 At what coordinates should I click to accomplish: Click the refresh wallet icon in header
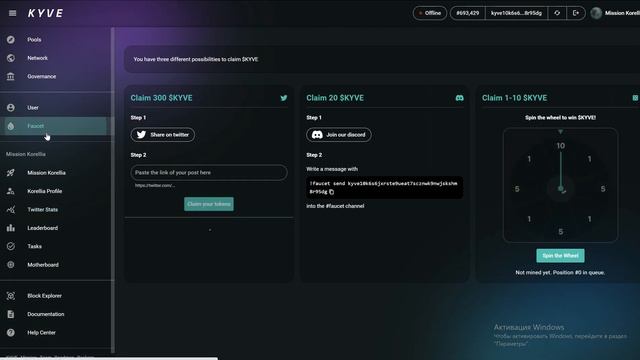point(557,13)
